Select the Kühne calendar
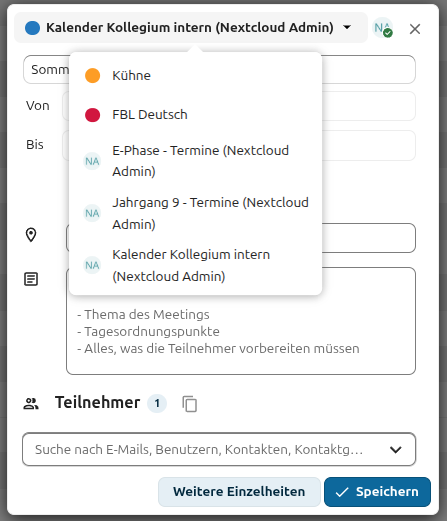447x521 pixels. 195,76
